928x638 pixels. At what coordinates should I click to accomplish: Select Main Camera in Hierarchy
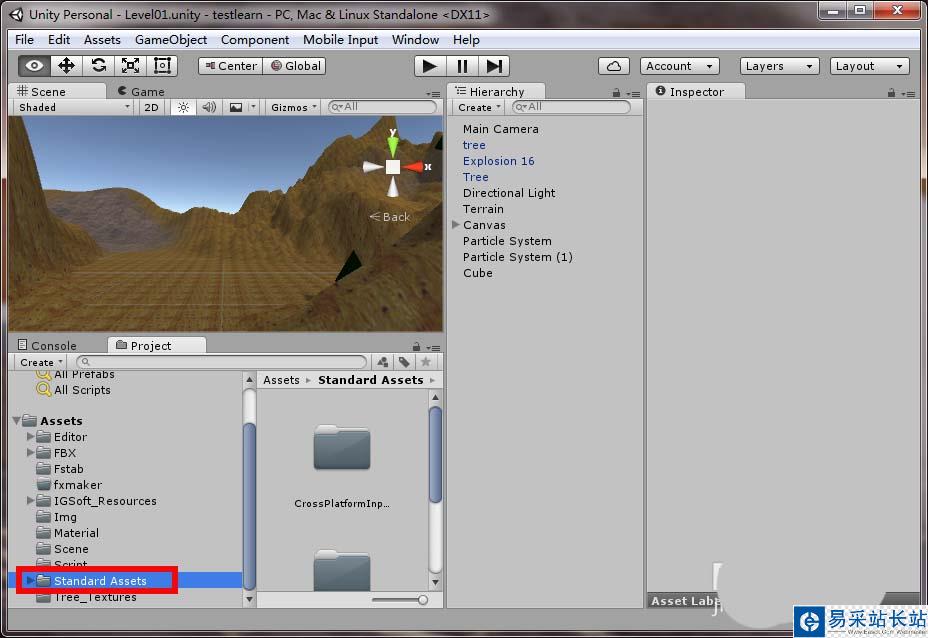pos(501,129)
